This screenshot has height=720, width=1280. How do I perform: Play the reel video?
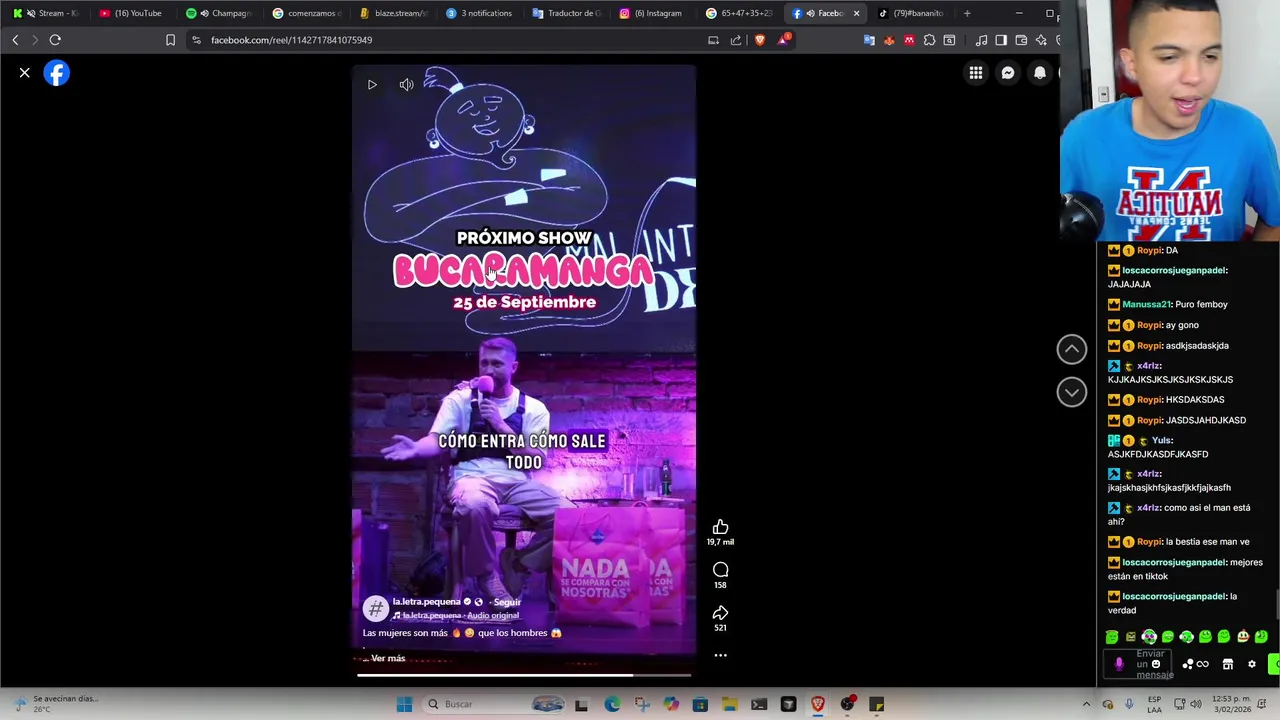[x=372, y=85]
